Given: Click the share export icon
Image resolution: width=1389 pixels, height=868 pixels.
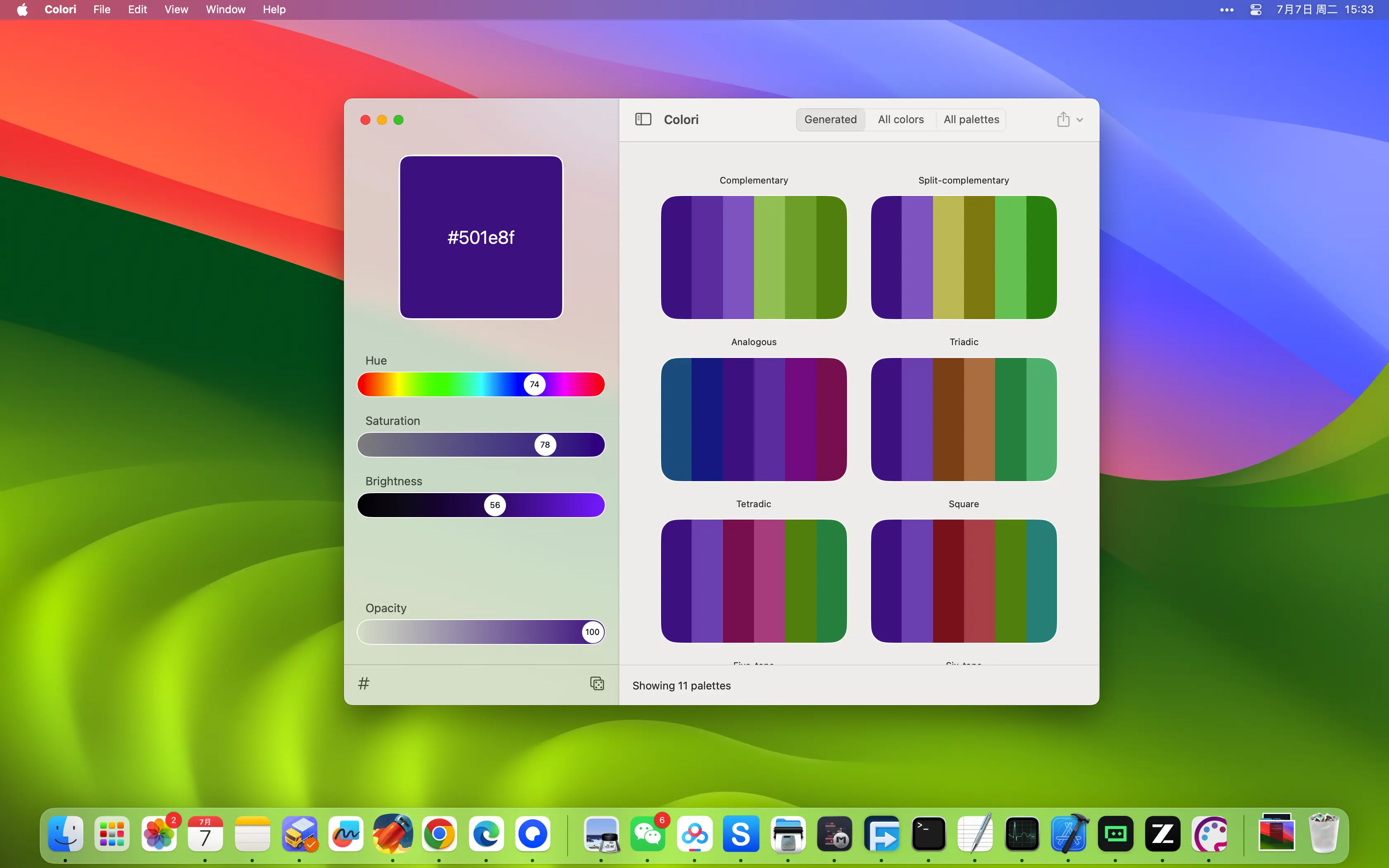Looking at the screenshot, I should click(1063, 119).
